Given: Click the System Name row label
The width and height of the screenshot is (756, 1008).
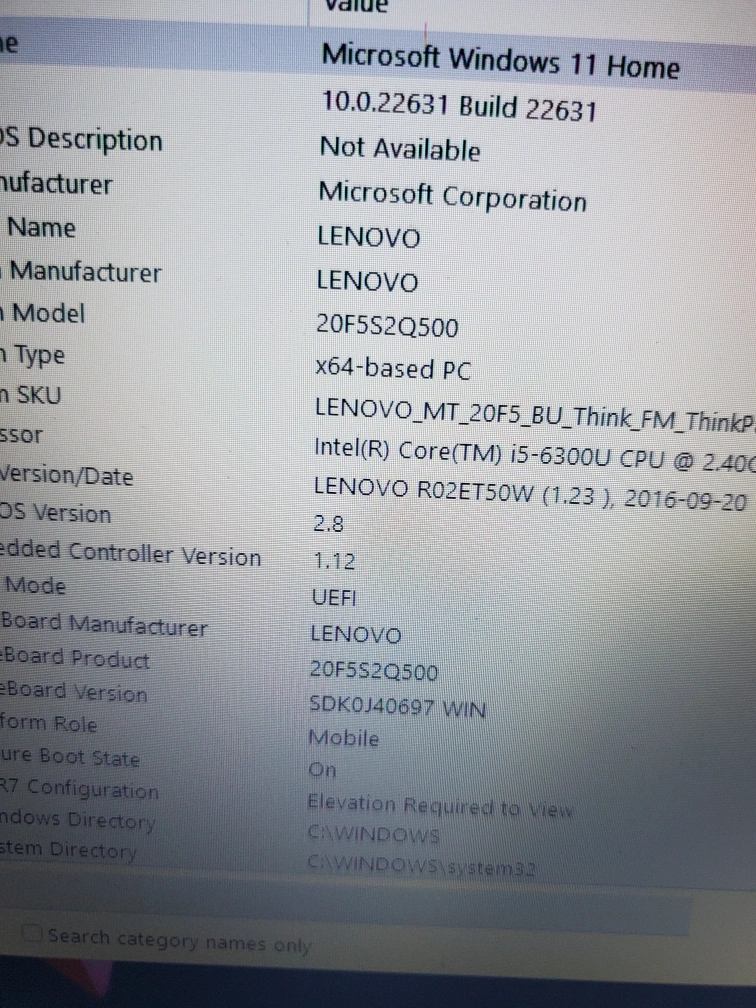Looking at the screenshot, I should pyautogui.click(x=41, y=228).
